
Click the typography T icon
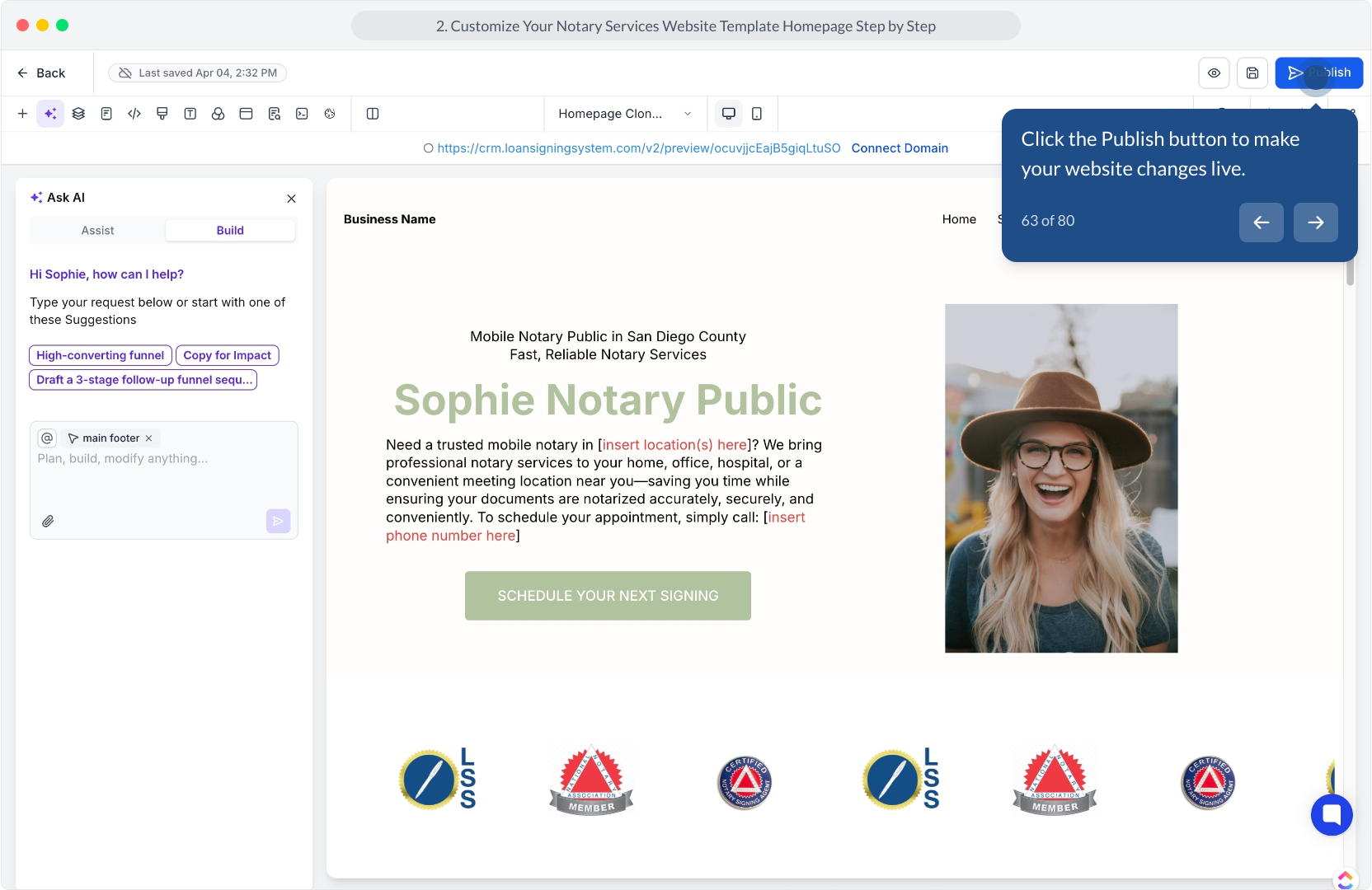tap(190, 114)
